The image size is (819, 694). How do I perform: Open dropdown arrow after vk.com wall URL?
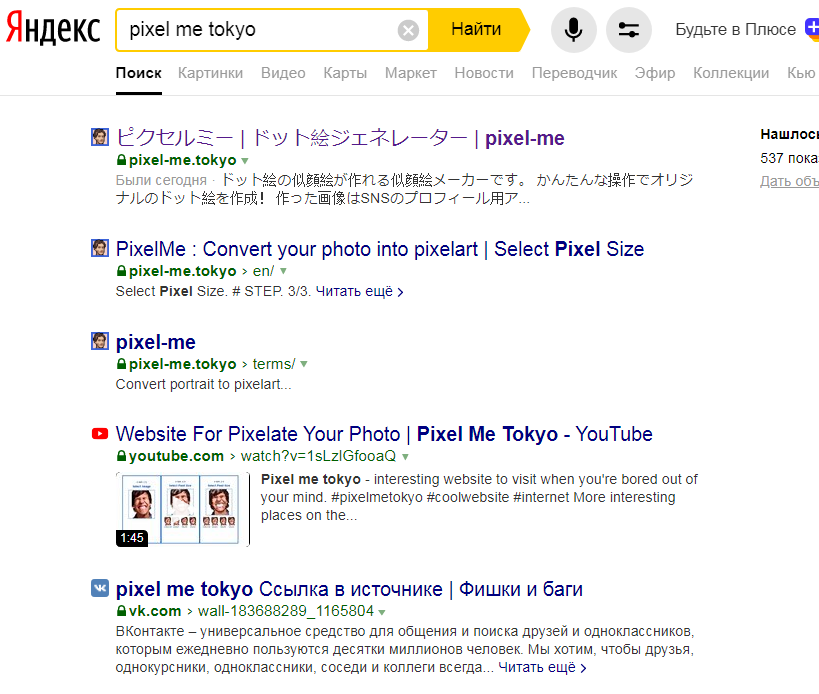tap(383, 612)
